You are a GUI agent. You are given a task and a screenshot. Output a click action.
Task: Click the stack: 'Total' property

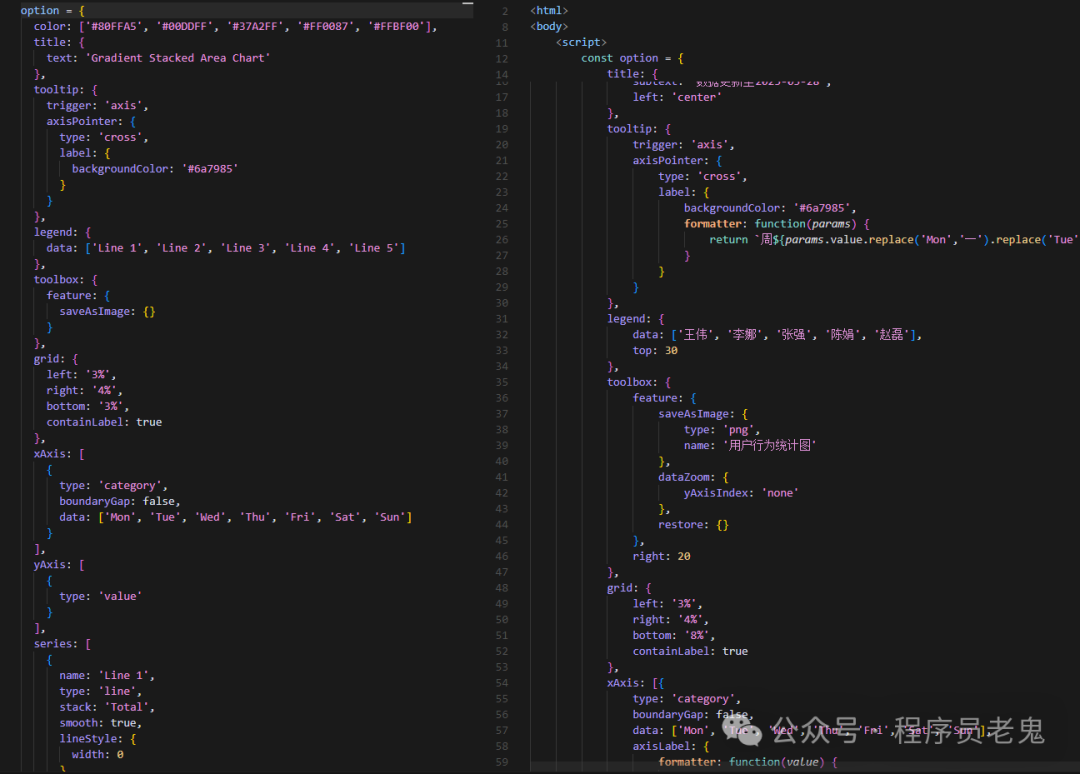pos(106,707)
